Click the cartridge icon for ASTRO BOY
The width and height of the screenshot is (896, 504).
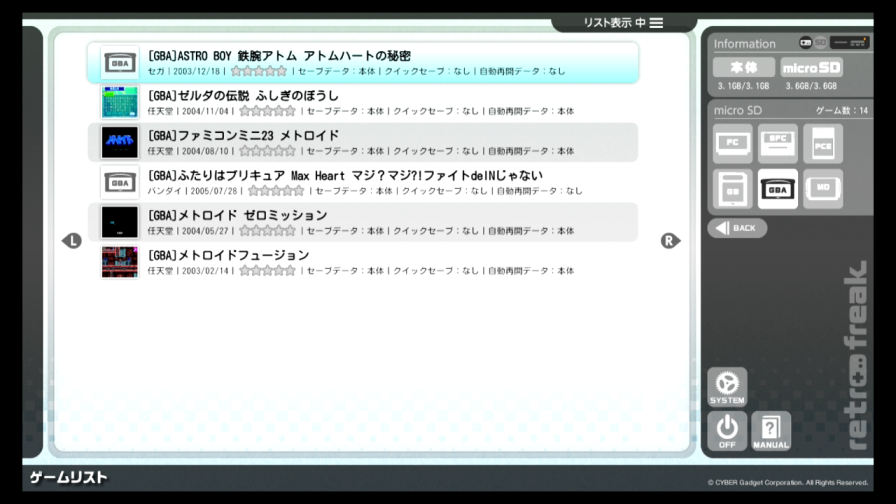119,62
